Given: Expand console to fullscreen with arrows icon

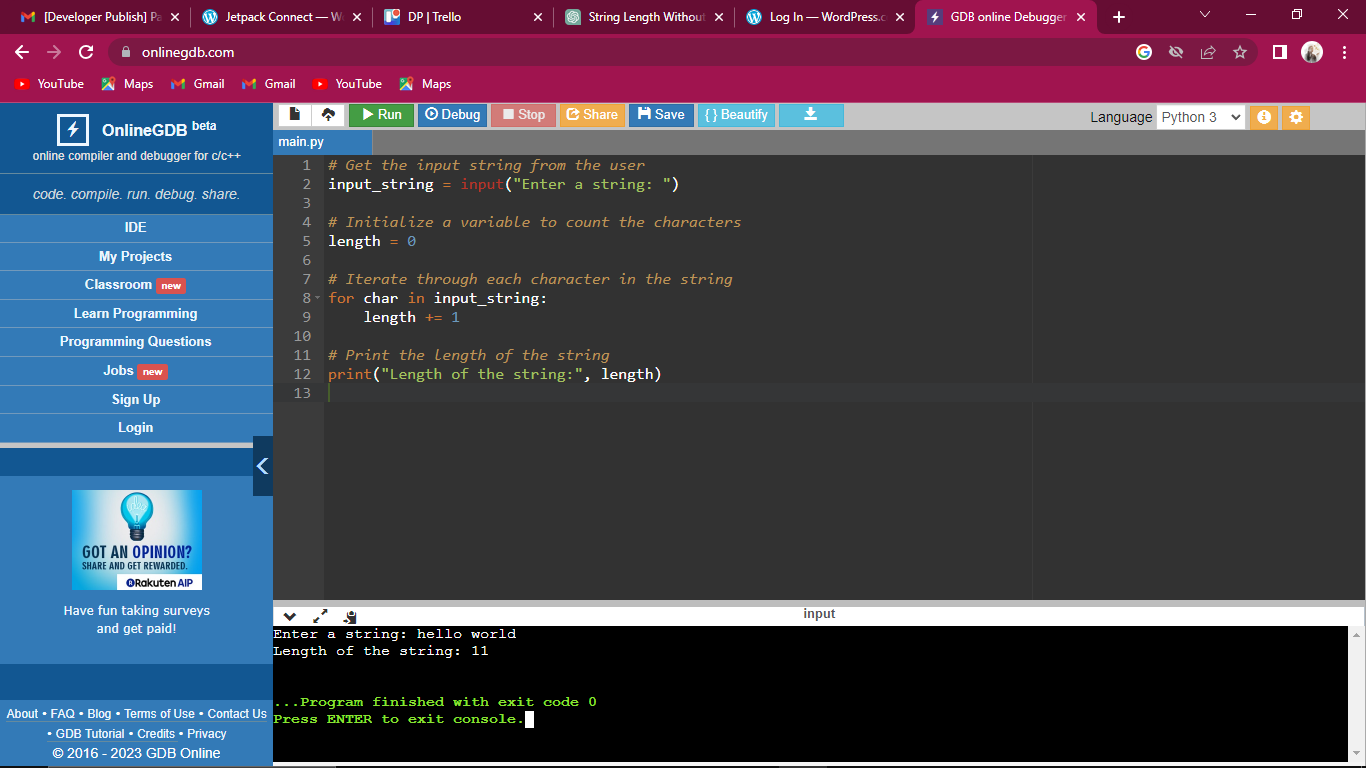Looking at the screenshot, I should coord(320,617).
